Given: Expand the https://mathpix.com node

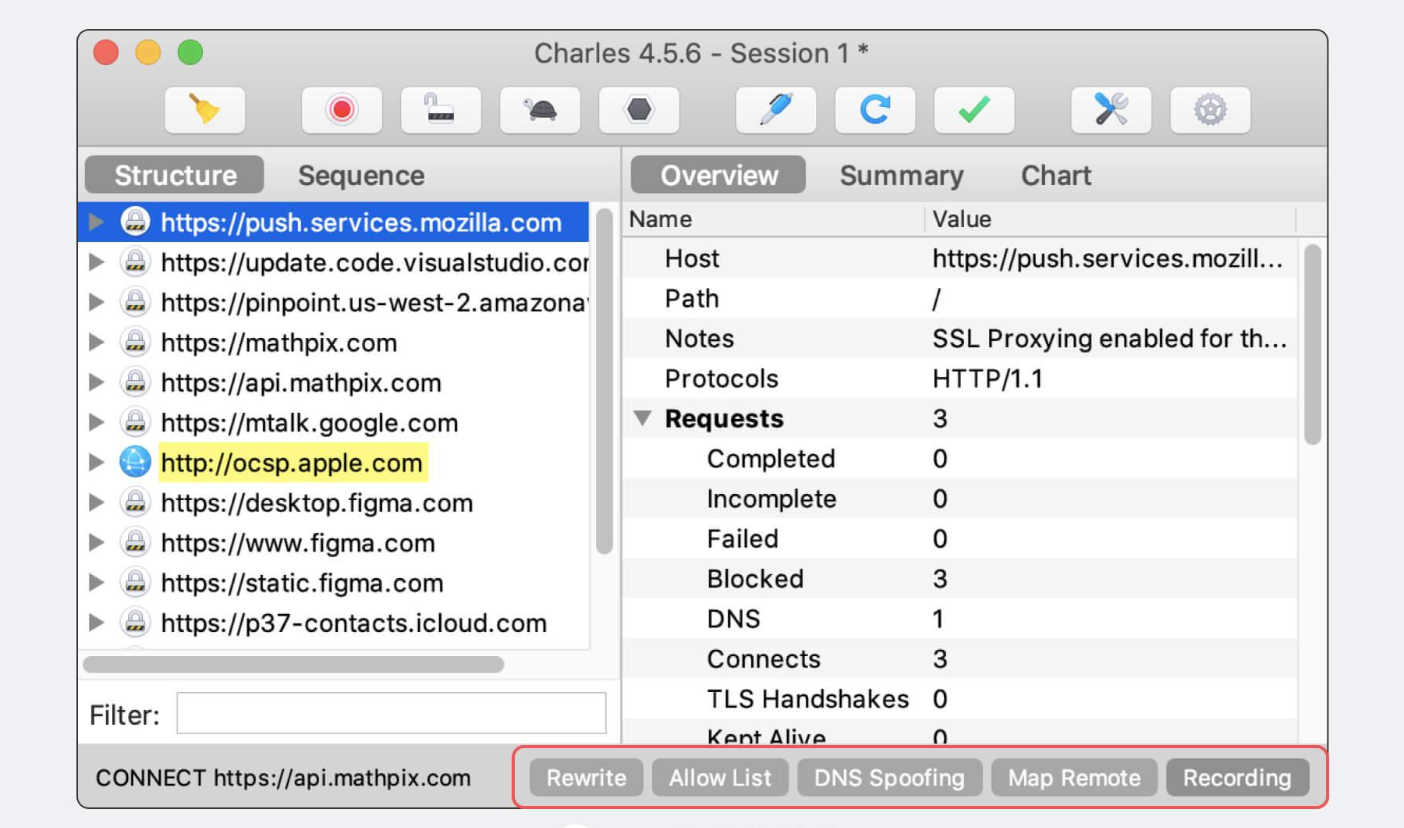Looking at the screenshot, I should pyautogui.click(x=96, y=342).
